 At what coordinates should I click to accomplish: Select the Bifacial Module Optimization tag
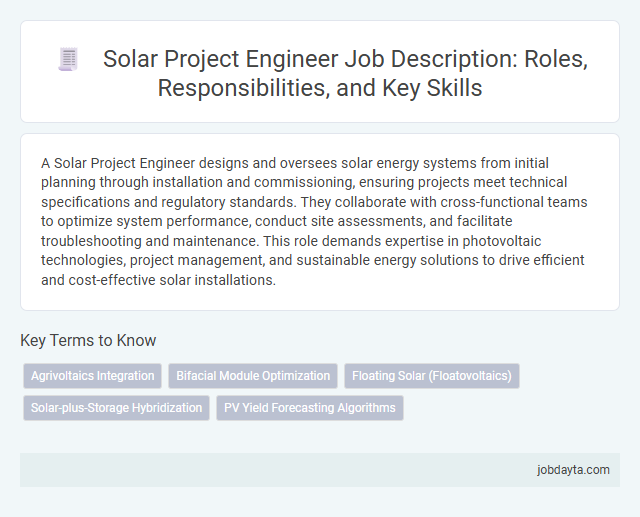tap(253, 376)
